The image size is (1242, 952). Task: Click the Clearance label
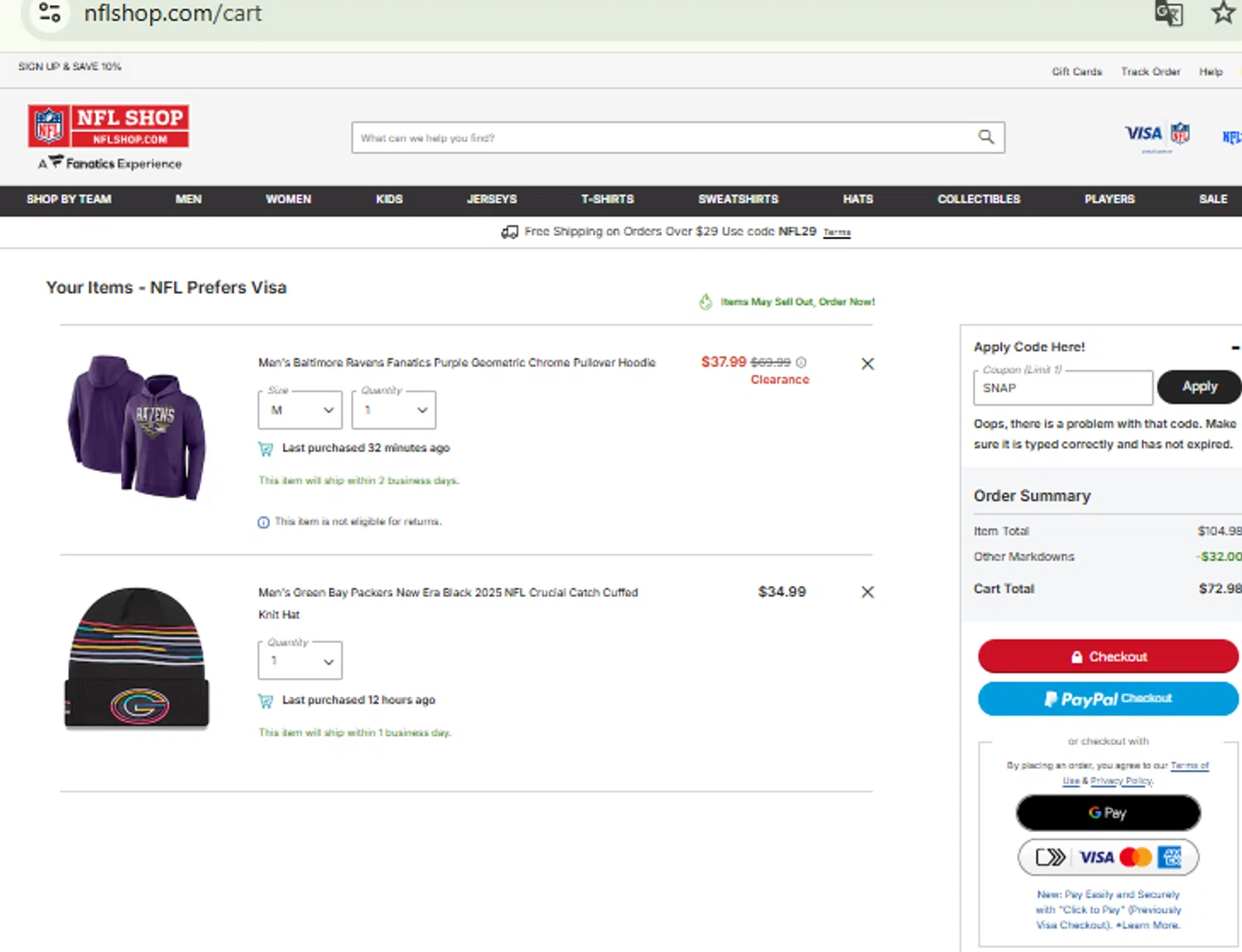(x=779, y=380)
